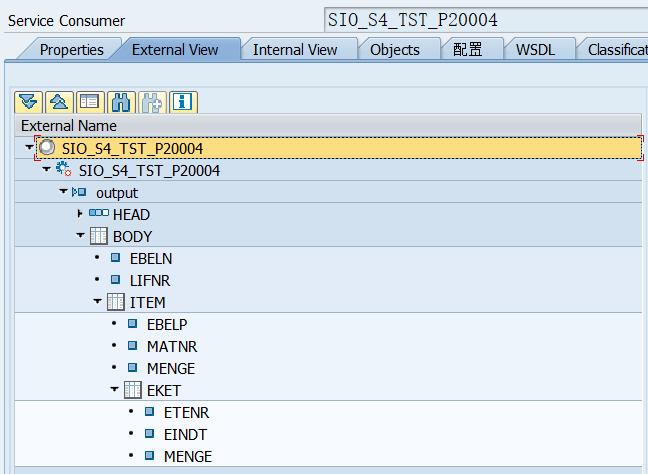Expand the HEAD node
This screenshot has height=474, width=648.
80,214
